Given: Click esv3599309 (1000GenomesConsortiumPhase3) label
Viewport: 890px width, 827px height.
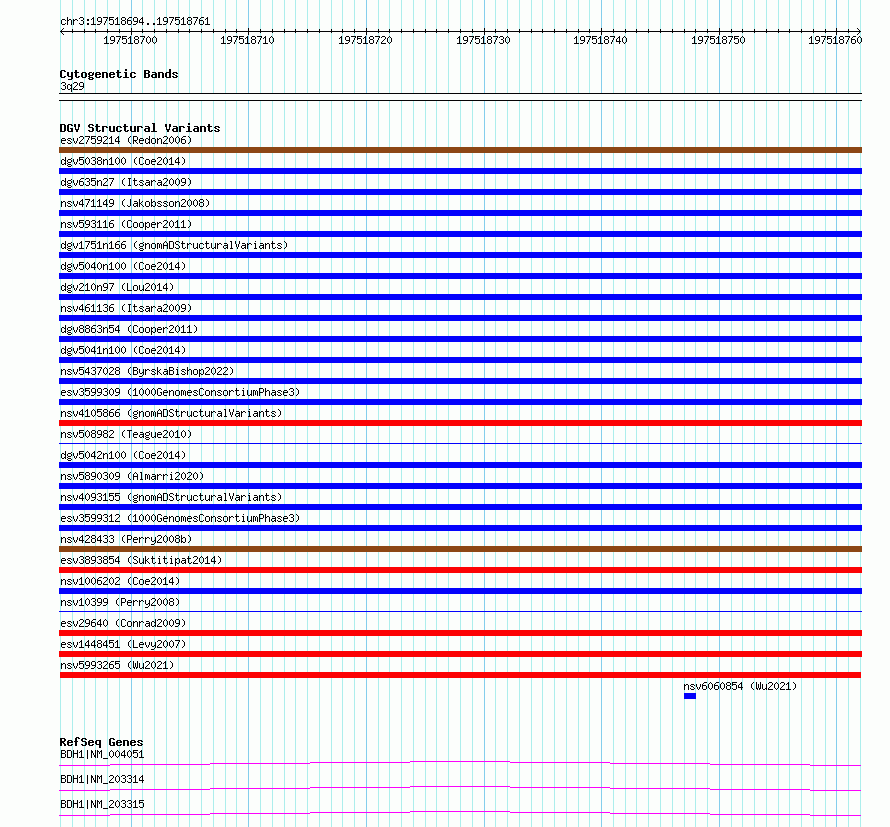Looking at the screenshot, I should [x=180, y=392].
